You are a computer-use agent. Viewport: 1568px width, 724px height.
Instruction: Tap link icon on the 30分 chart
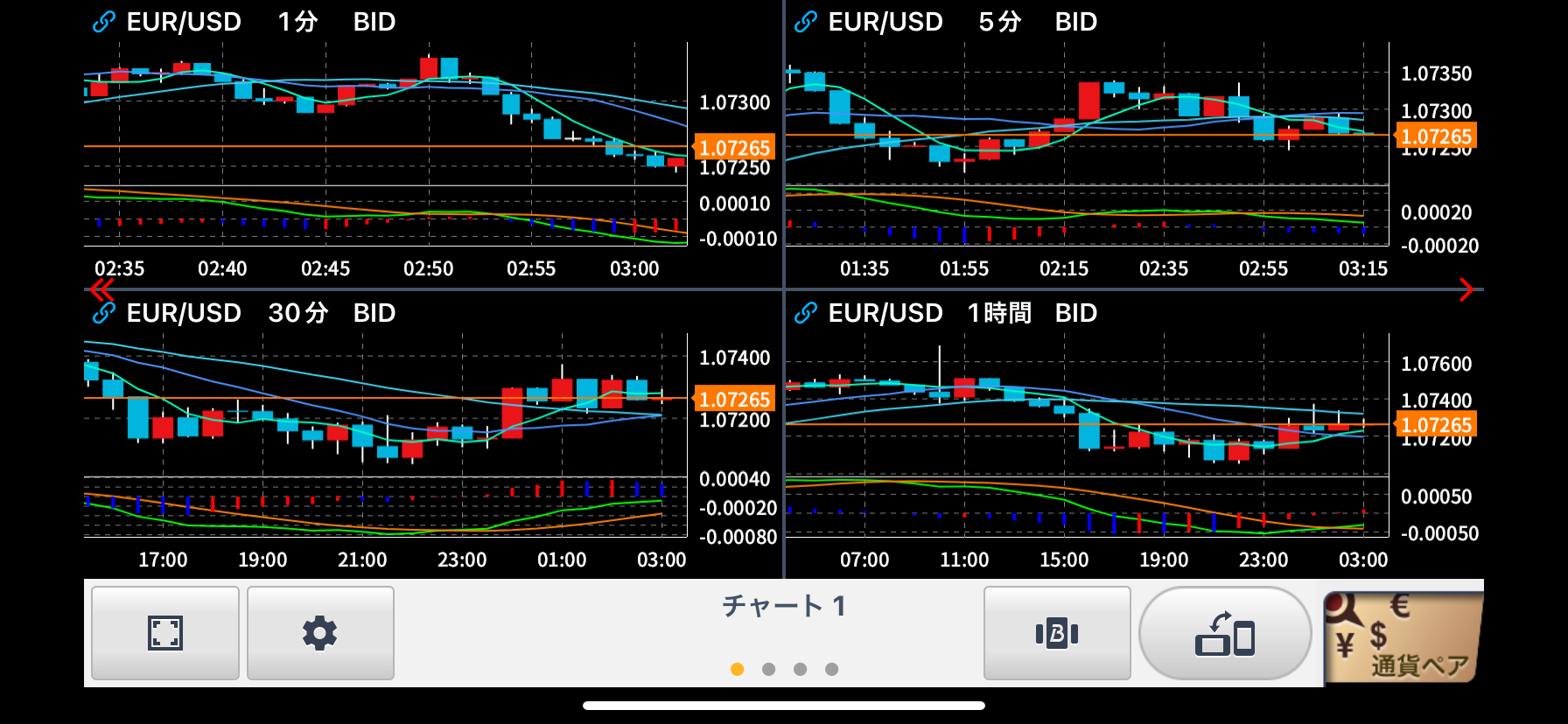pos(104,313)
